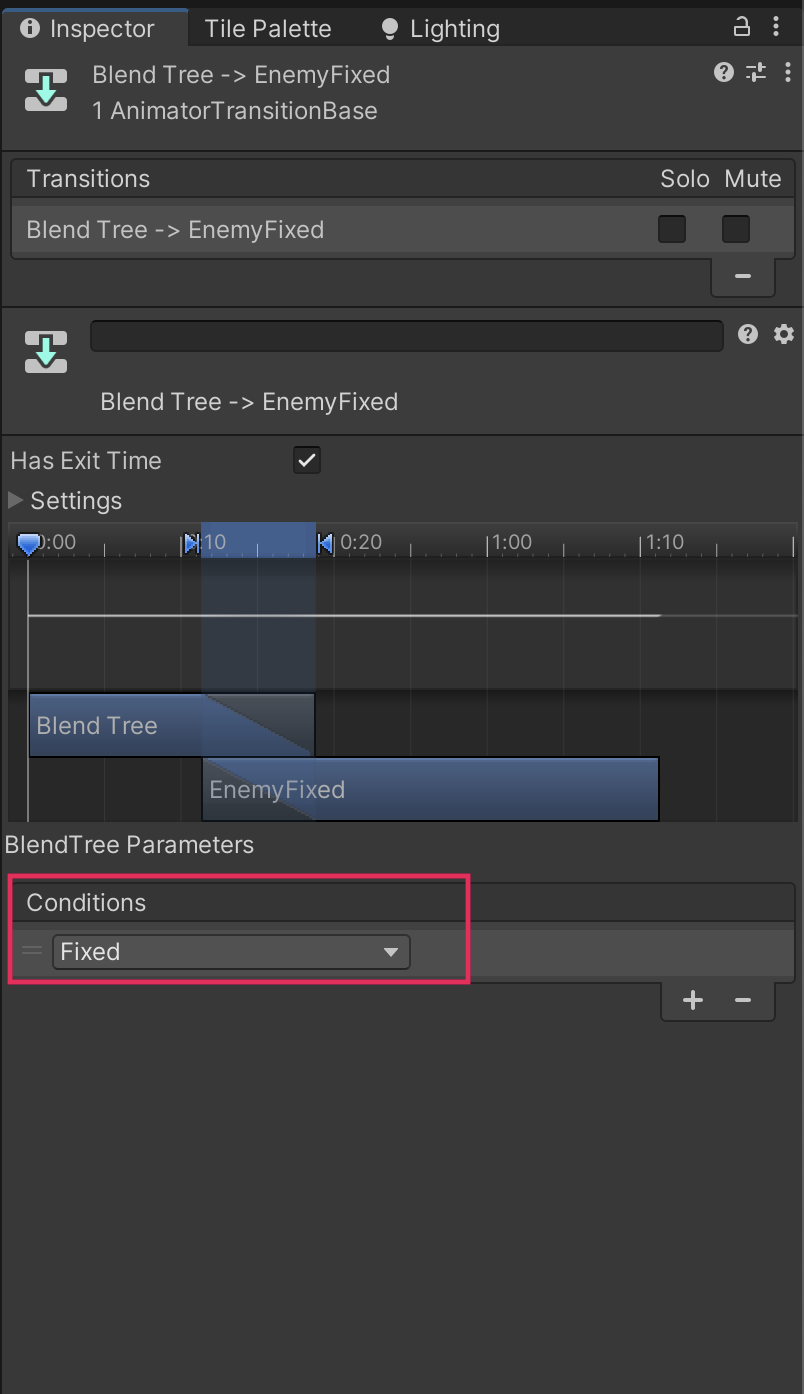Open the gear settings for the transition
Viewport: 804px width, 1394px height.
coord(784,334)
